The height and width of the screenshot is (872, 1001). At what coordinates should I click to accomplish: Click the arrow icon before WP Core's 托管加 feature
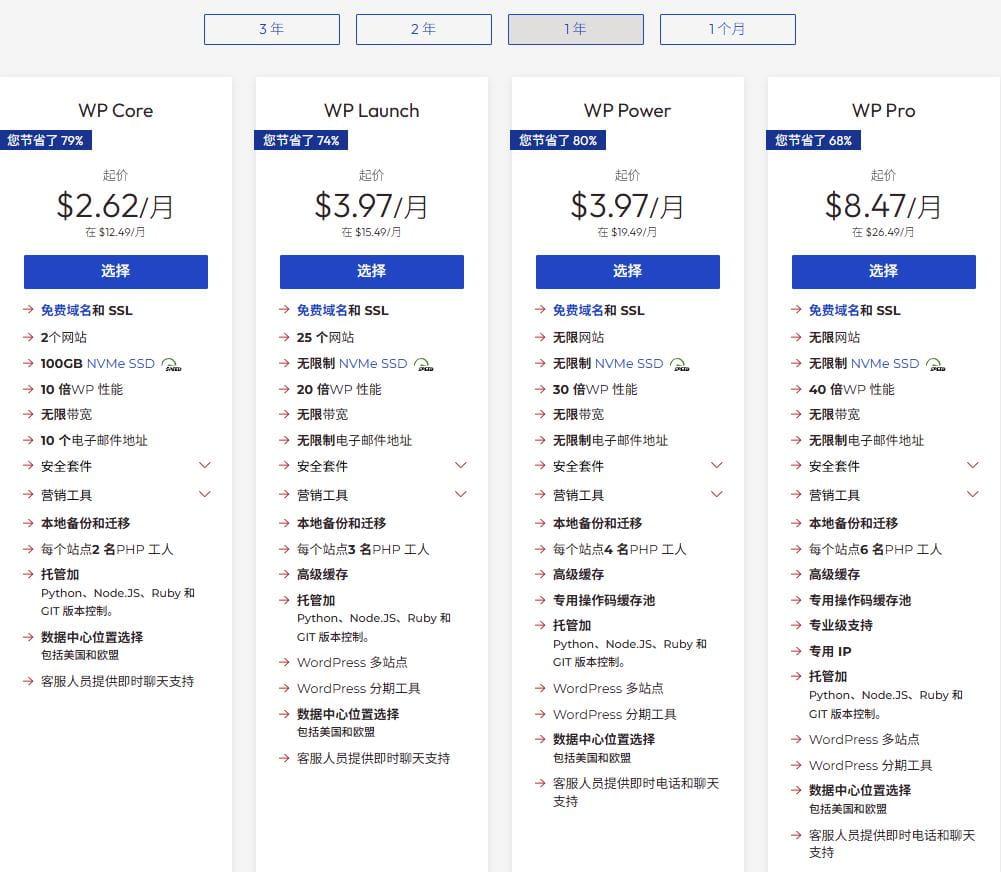27,575
